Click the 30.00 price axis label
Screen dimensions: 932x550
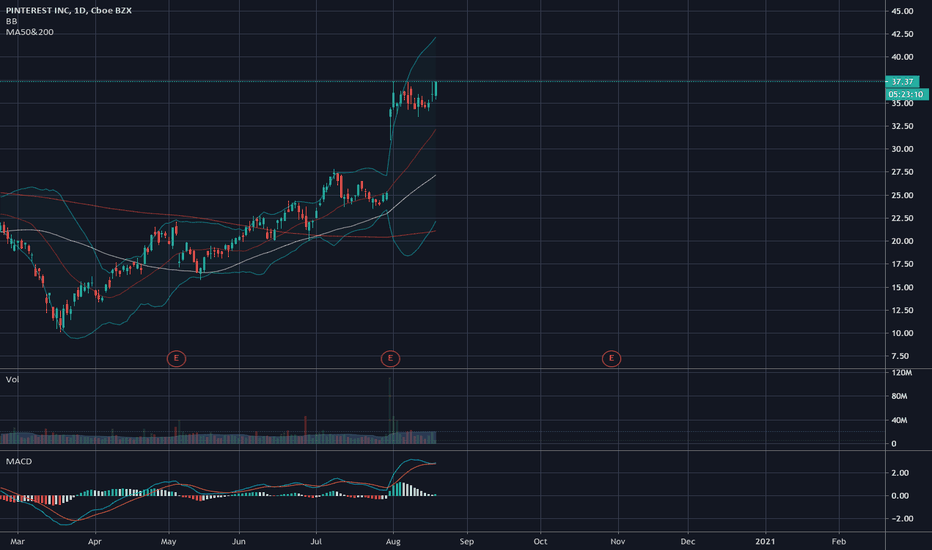(902, 149)
